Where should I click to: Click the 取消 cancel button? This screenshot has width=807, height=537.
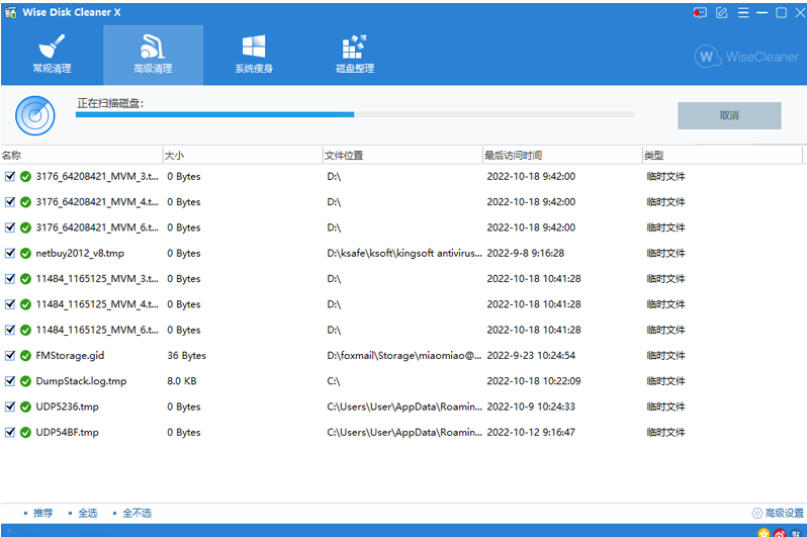(729, 115)
